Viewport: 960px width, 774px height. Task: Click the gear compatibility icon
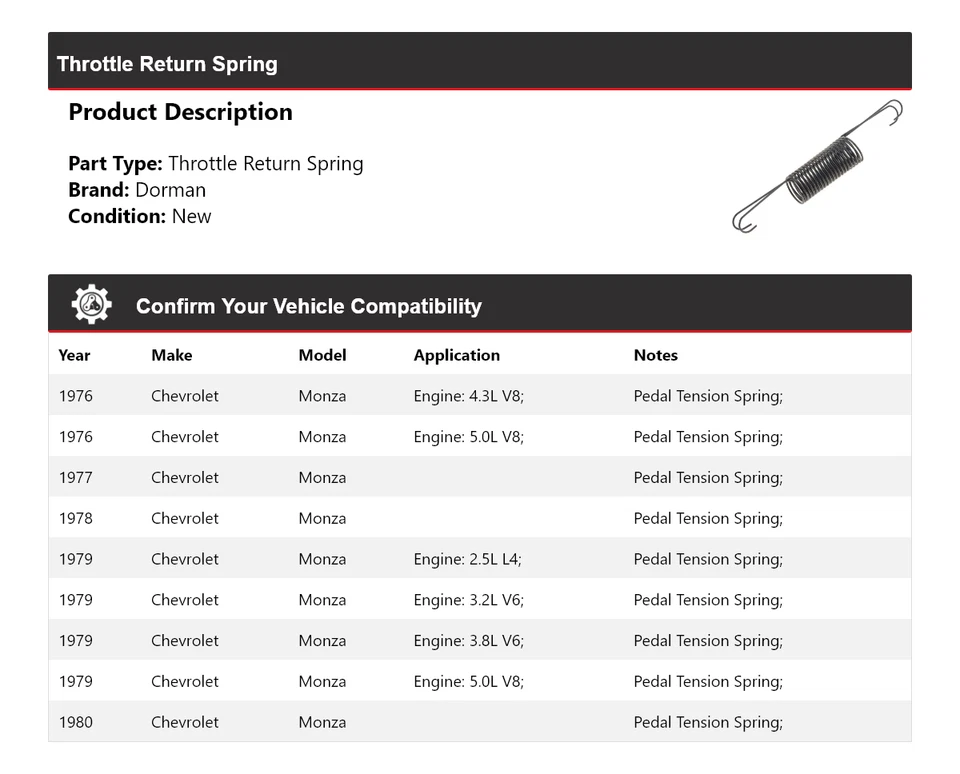[91, 305]
